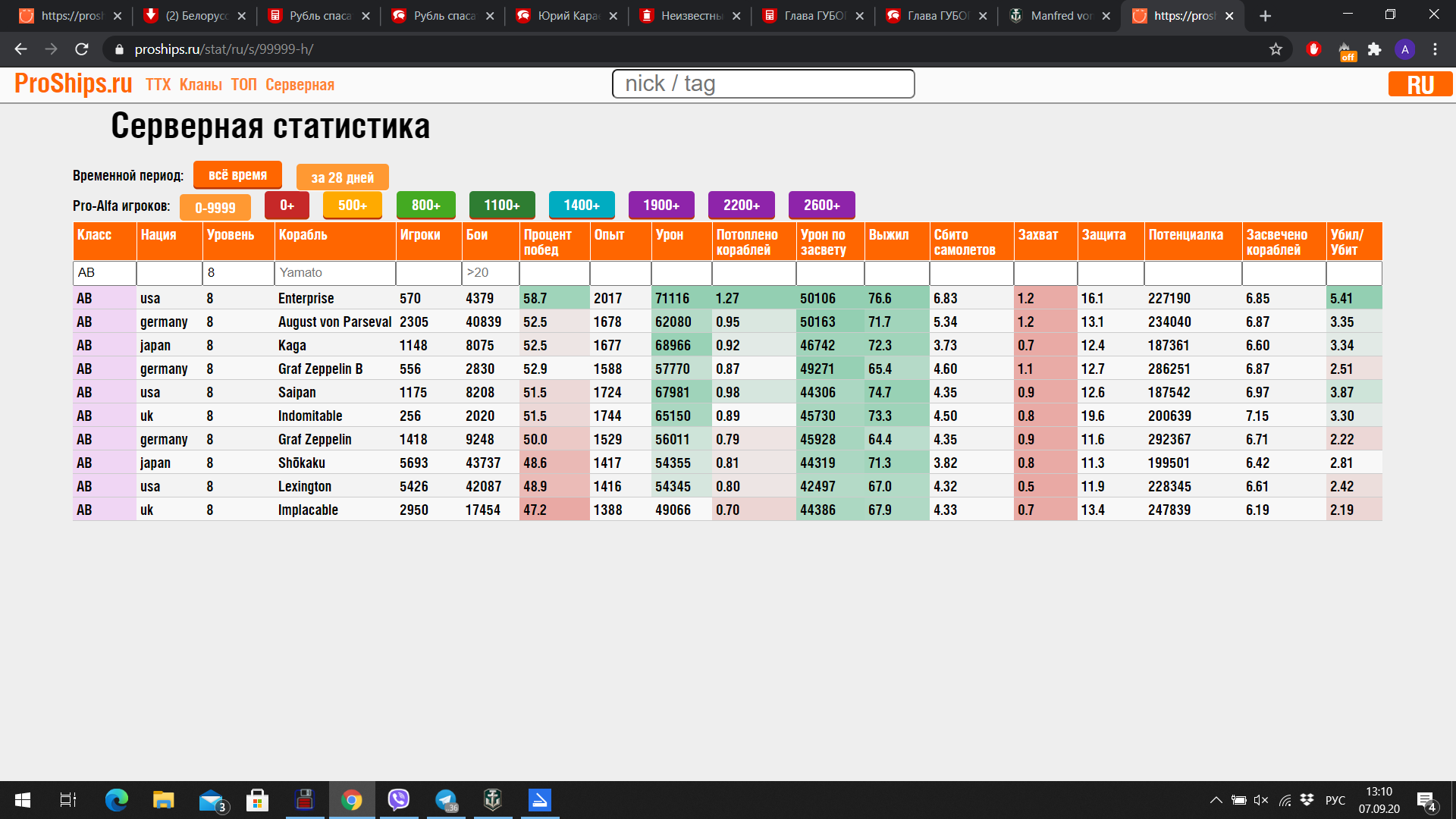Viewport: 1456px width, 819px height.
Task: Click the red adblock shield extension icon
Action: tap(1314, 49)
